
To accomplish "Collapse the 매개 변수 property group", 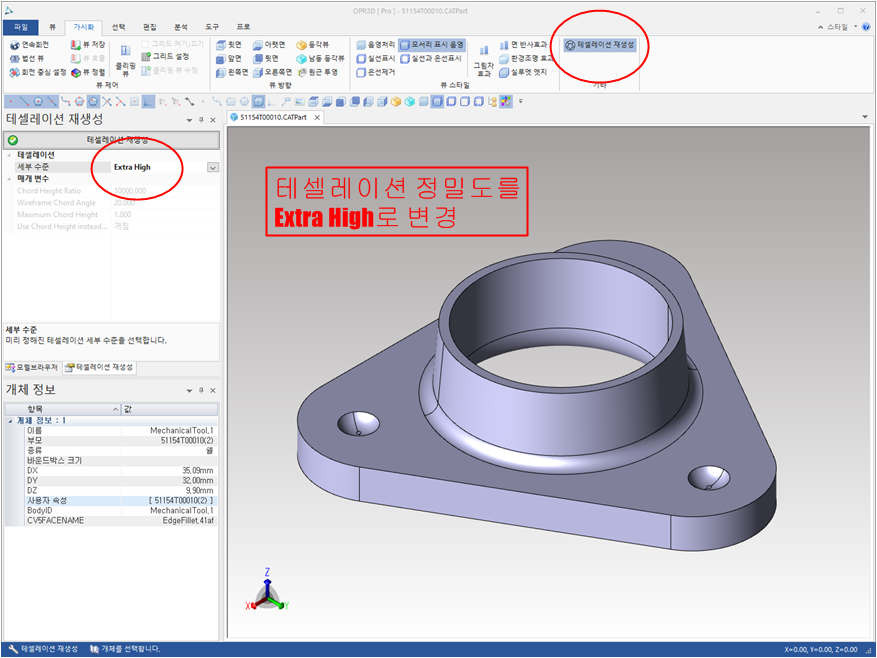I will tap(9, 178).
